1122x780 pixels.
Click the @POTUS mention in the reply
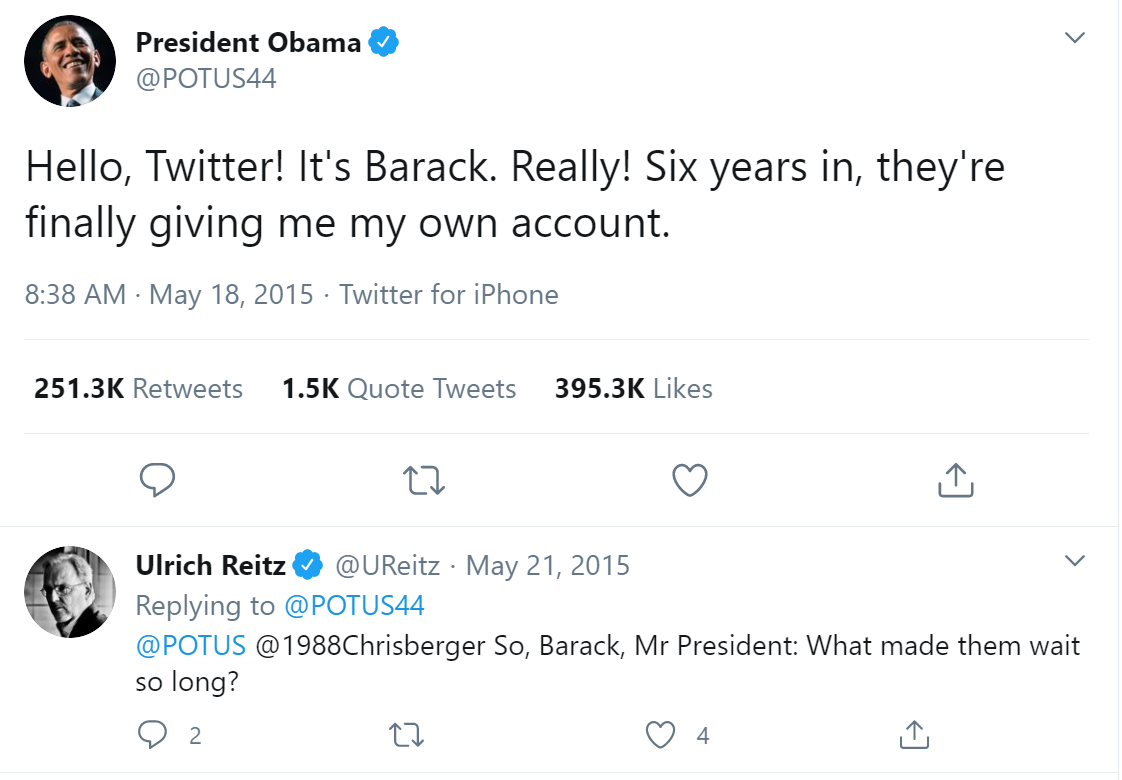click(x=191, y=645)
